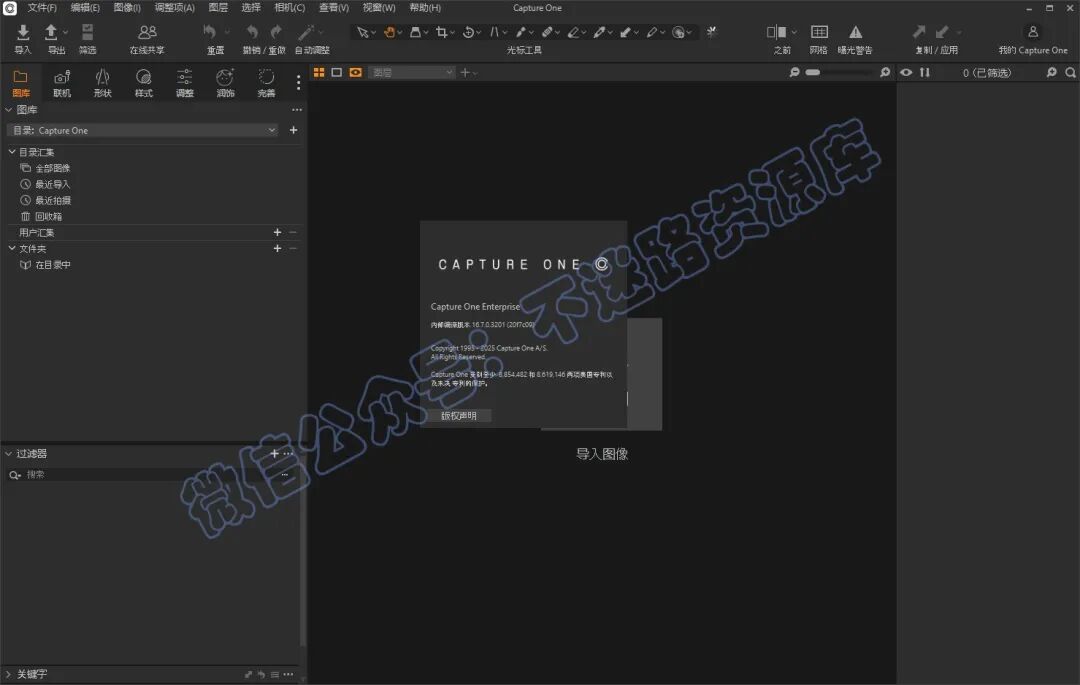Image resolution: width=1080 pixels, height=685 pixels.
Task: Click the browser sort arrows icon
Action: [925, 72]
